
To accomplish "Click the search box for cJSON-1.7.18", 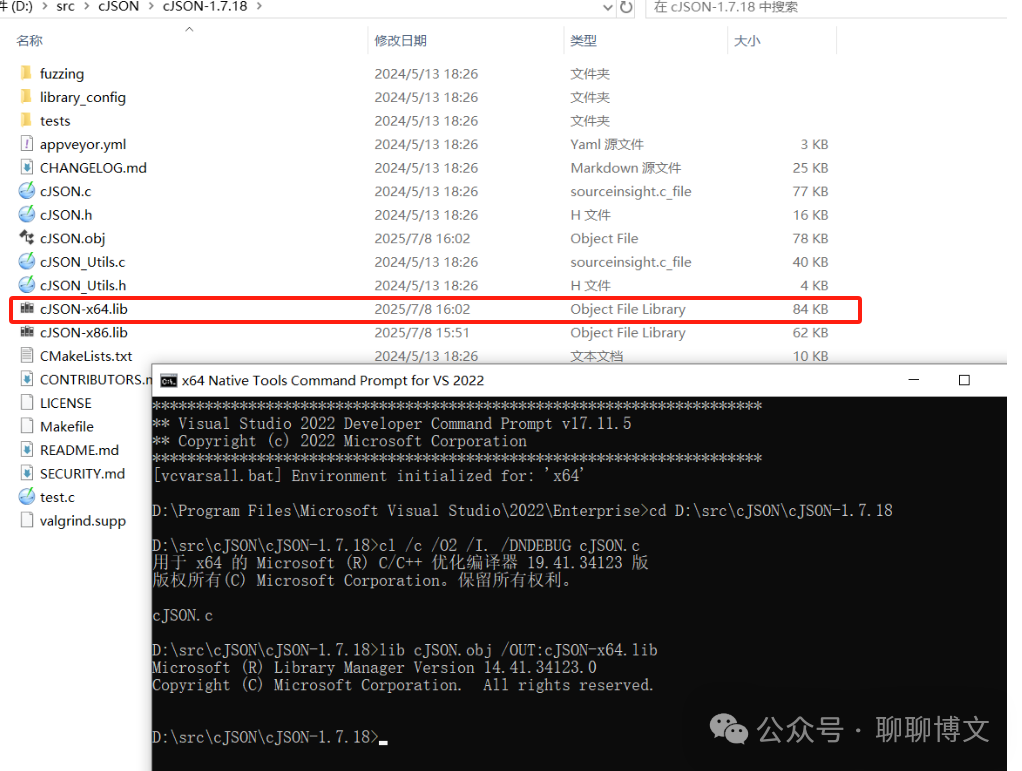I will [825, 8].
